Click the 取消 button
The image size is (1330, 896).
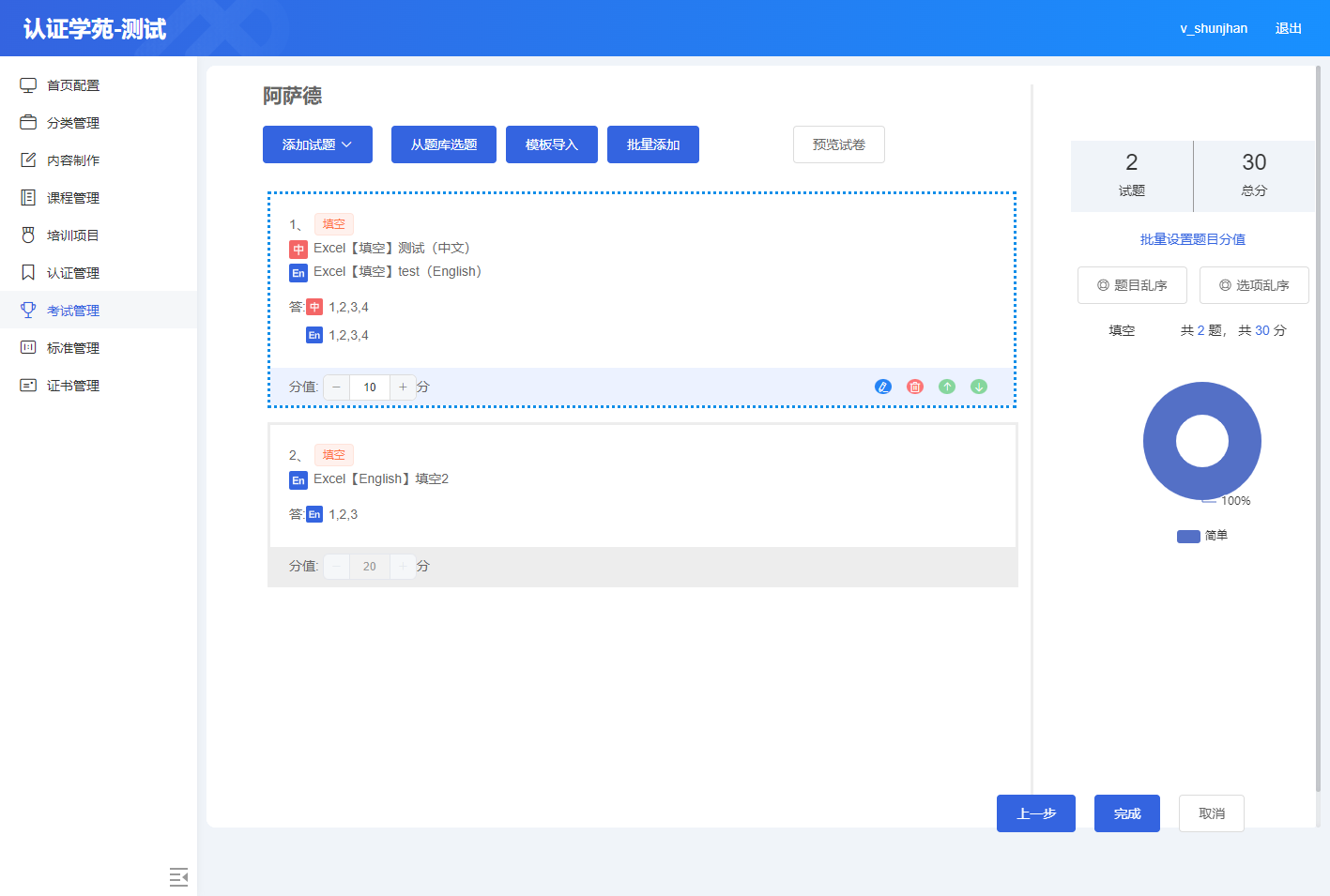pyautogui.click(x=1212, y=813)
